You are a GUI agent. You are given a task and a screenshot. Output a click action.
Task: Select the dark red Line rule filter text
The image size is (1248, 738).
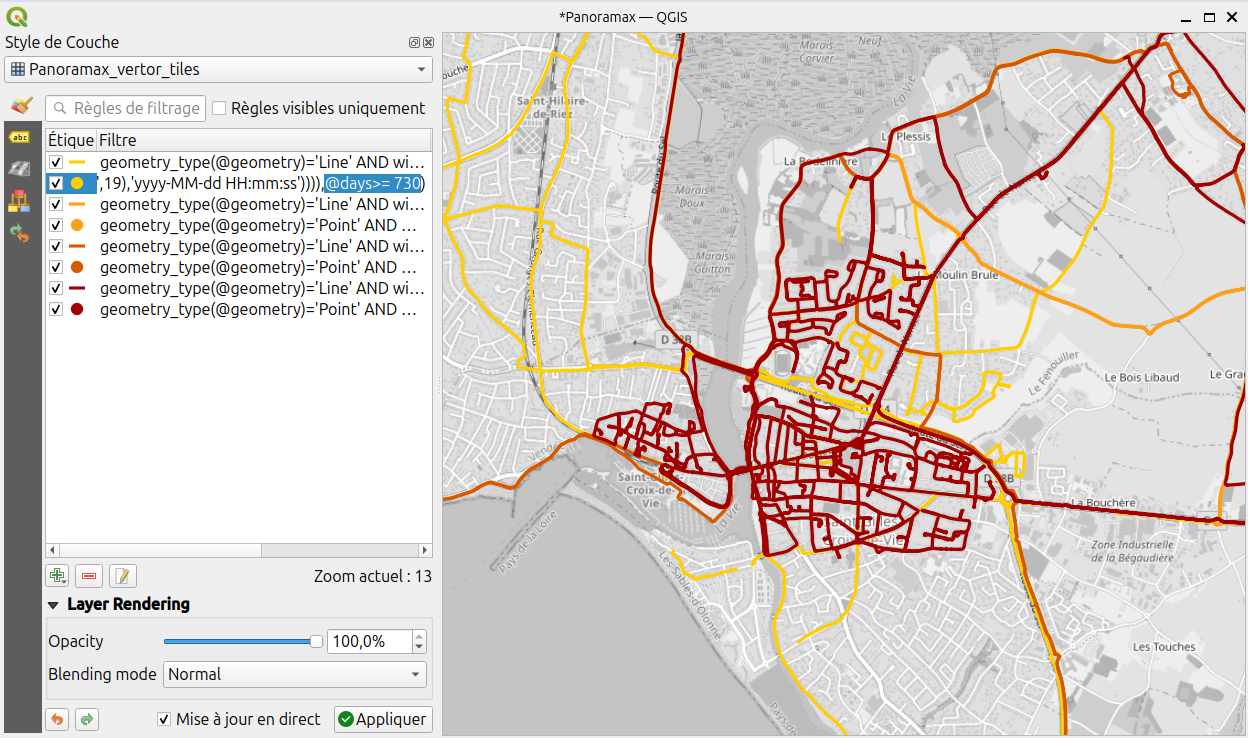pos(262,288)
